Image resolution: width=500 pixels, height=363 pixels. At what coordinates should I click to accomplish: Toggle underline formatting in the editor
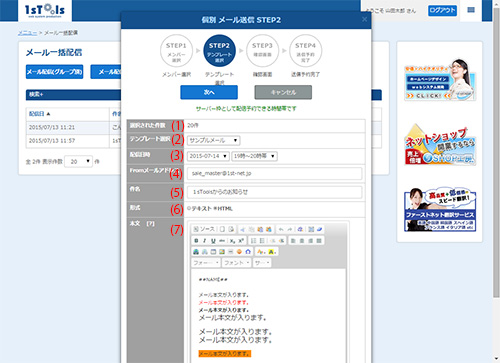pyautogui.click(x=213, y=241)
